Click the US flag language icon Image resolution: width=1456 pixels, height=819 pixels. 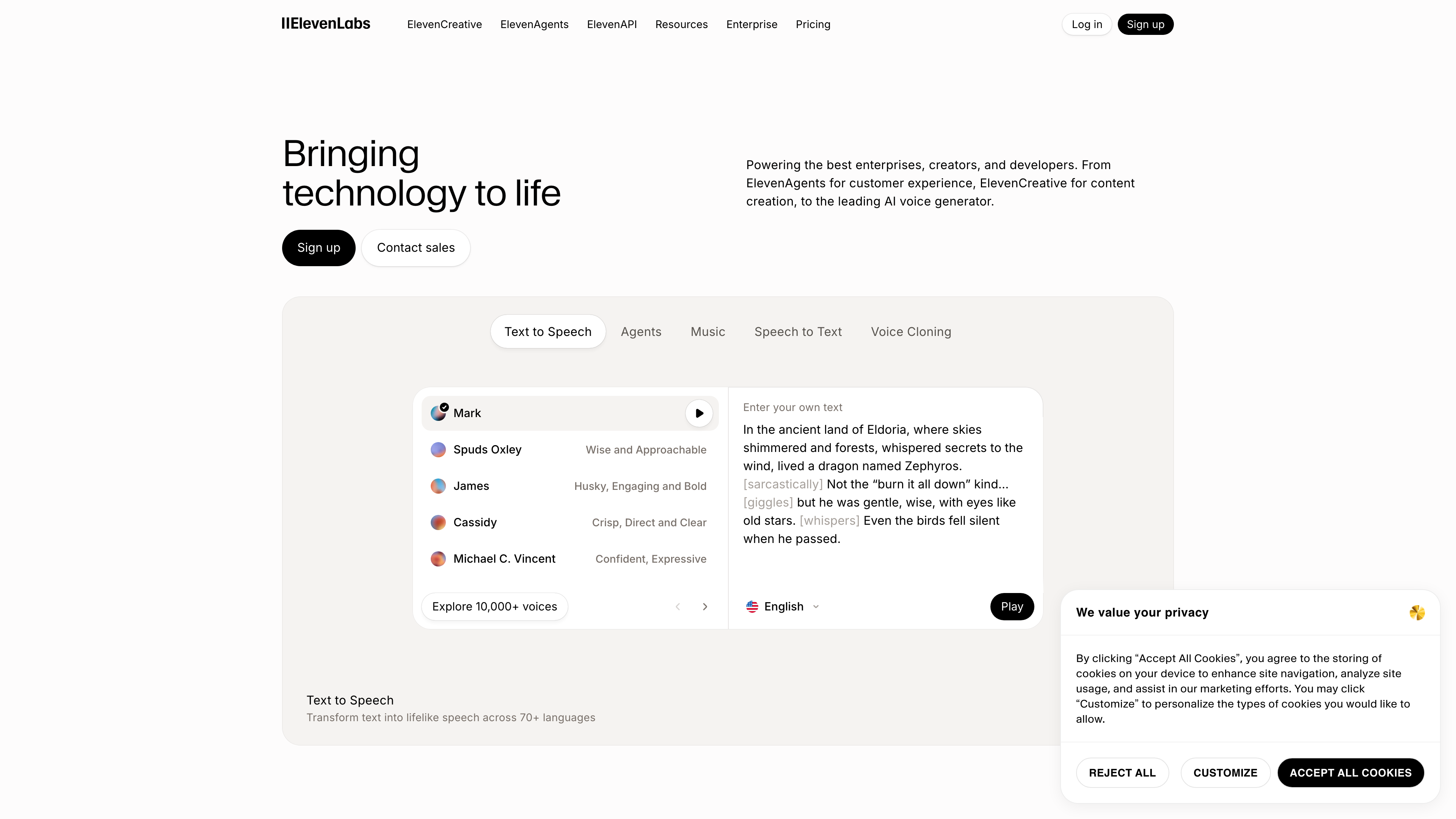(x=752, y=606)
